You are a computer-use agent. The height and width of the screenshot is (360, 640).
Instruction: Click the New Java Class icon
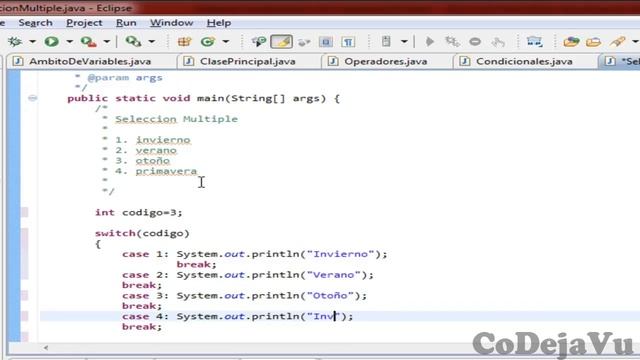208,41
